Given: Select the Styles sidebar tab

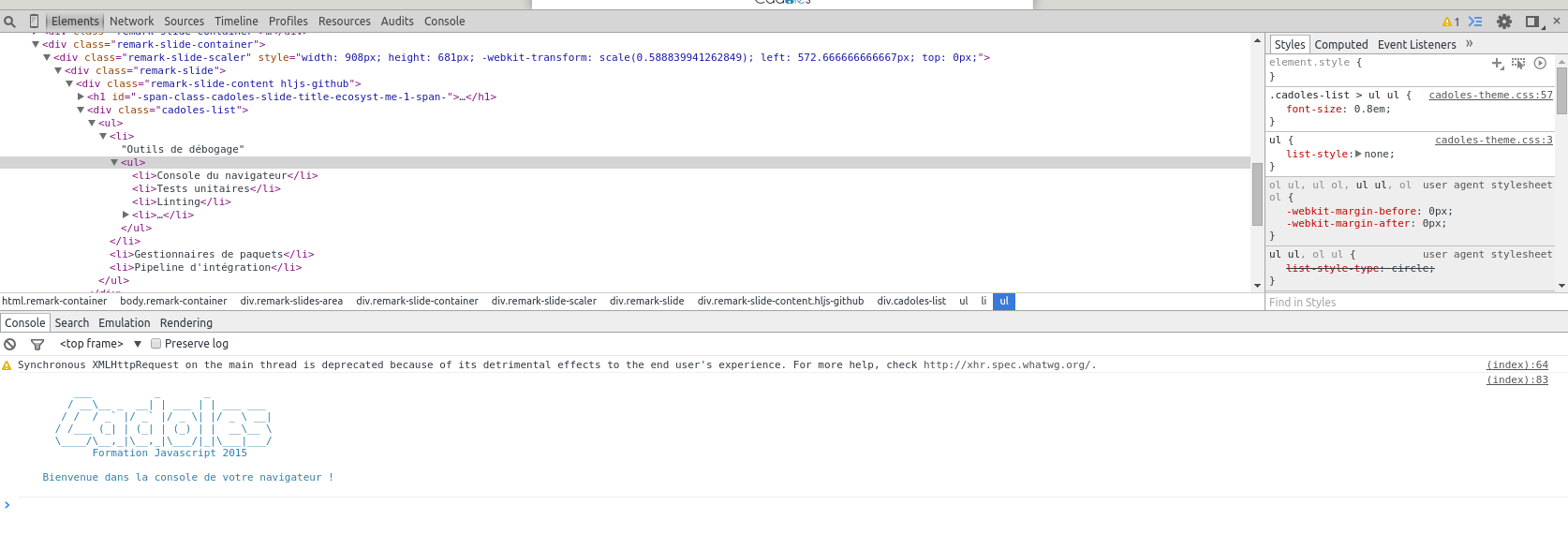Looking at the screenshot, I should (1289, 44).
